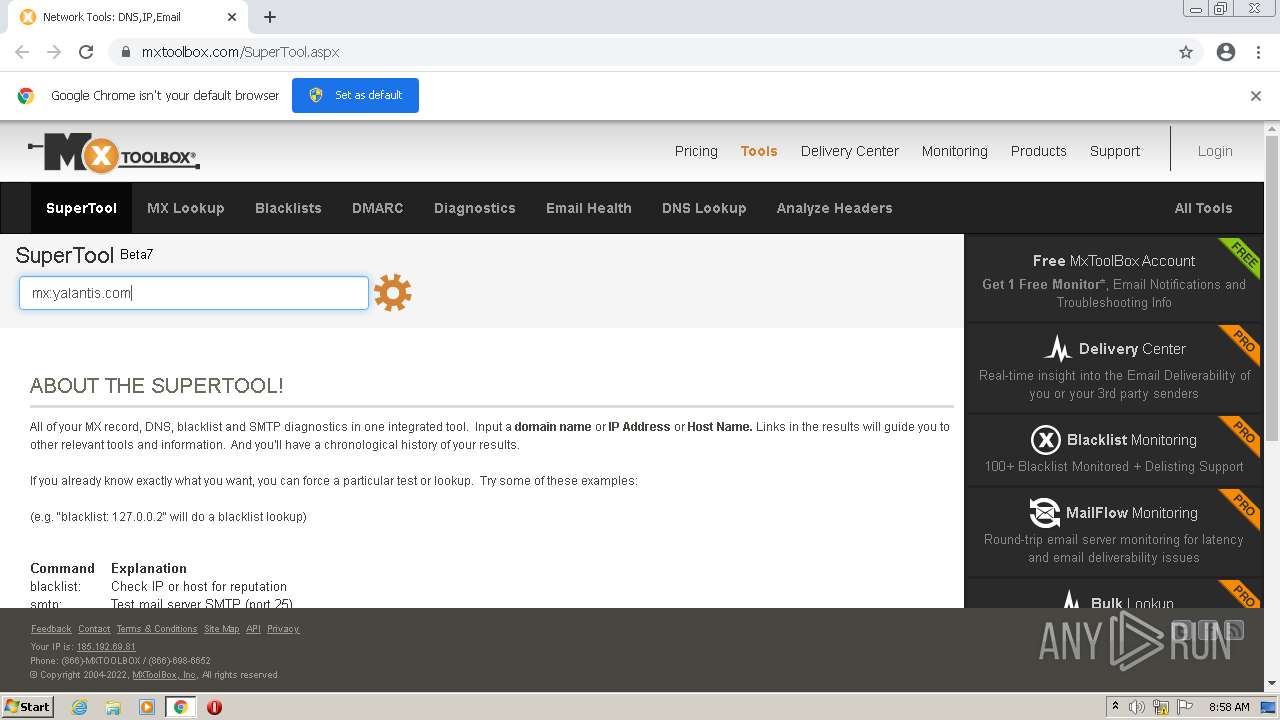The image size is (1280, 720).
Task: Click the Login link
Action: click(1215, 151)
